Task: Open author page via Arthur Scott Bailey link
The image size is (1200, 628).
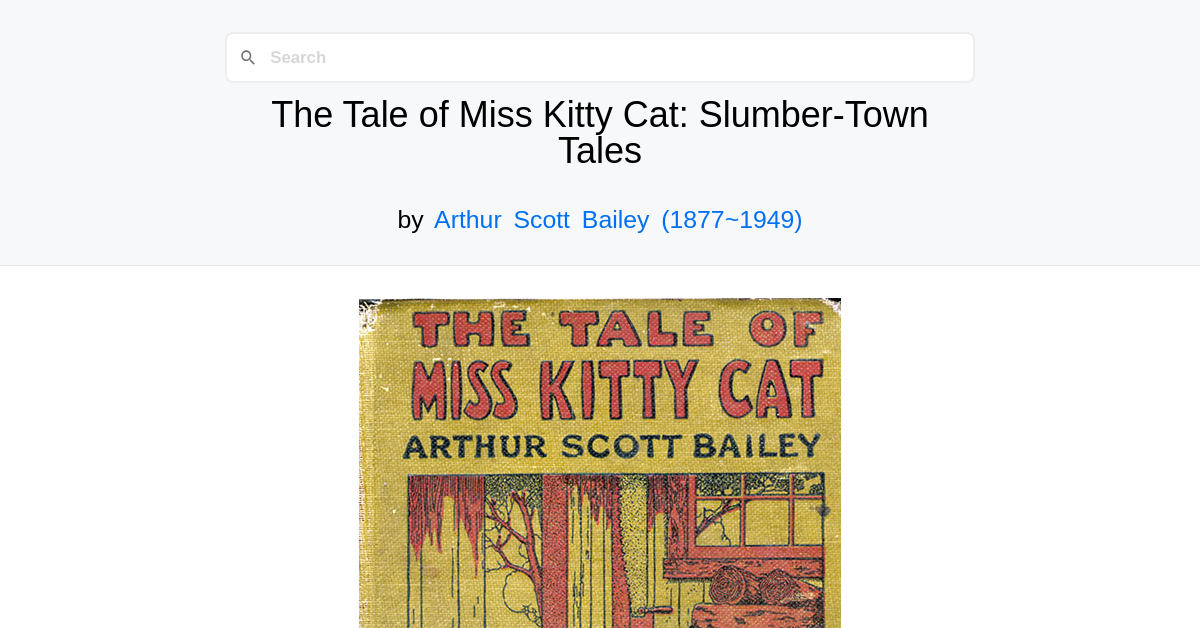Action: click(541, 219)
